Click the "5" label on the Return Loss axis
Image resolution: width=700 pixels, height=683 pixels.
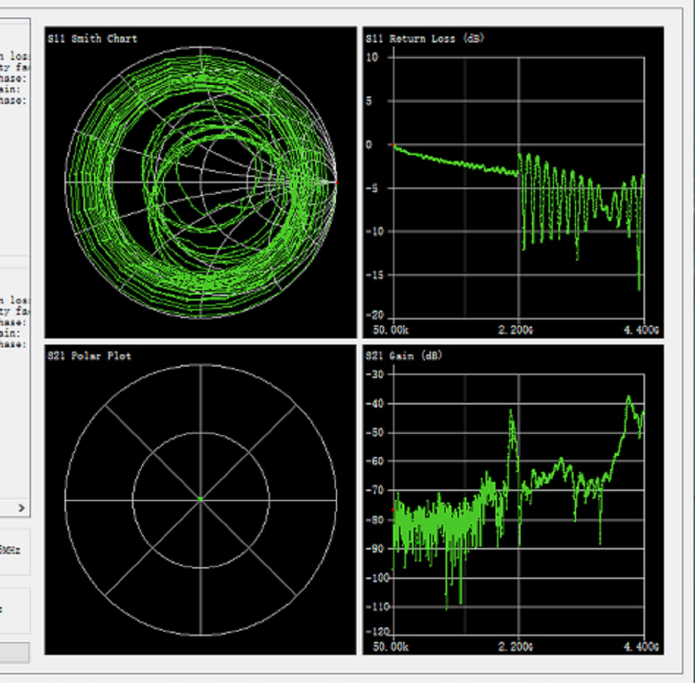pyautogui.click(x=369, y=101)
